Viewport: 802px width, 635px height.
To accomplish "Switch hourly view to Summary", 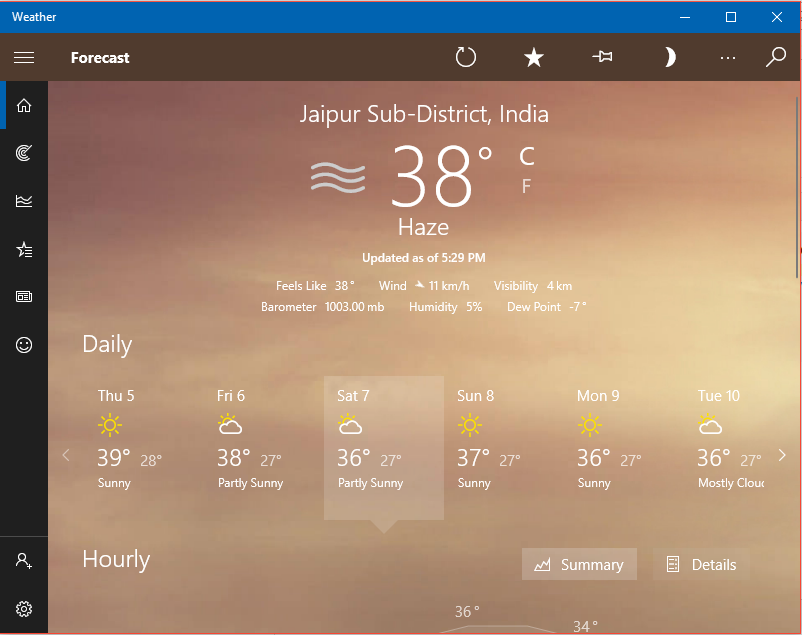I will click(x=579, y=564).
